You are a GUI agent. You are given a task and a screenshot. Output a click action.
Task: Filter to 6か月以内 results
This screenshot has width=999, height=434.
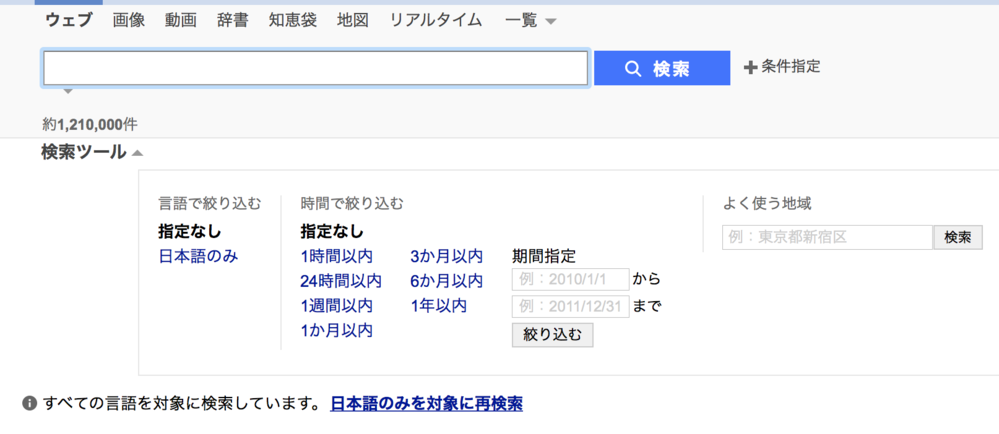(446, 281)
